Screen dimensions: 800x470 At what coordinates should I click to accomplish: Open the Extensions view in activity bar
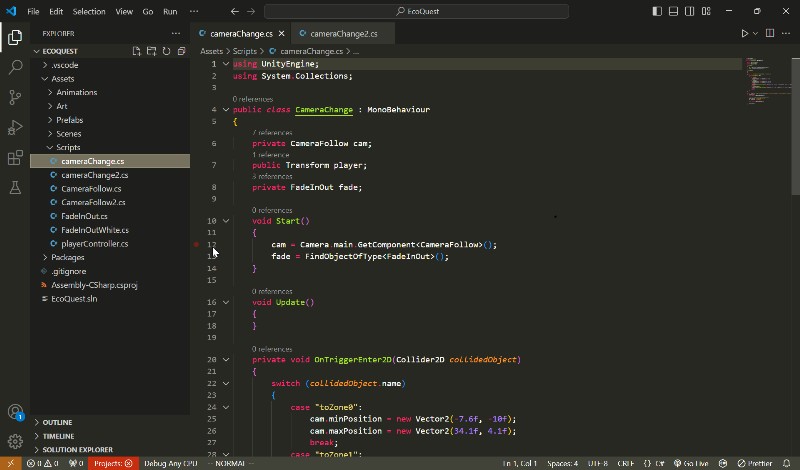tap(15, 157)
